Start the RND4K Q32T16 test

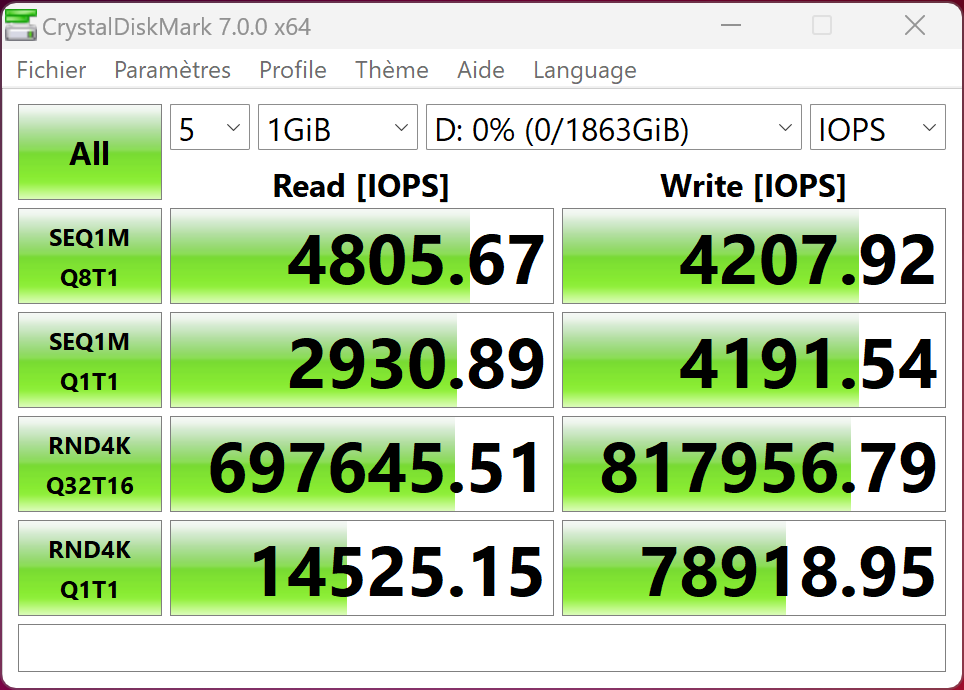[90, 464]
